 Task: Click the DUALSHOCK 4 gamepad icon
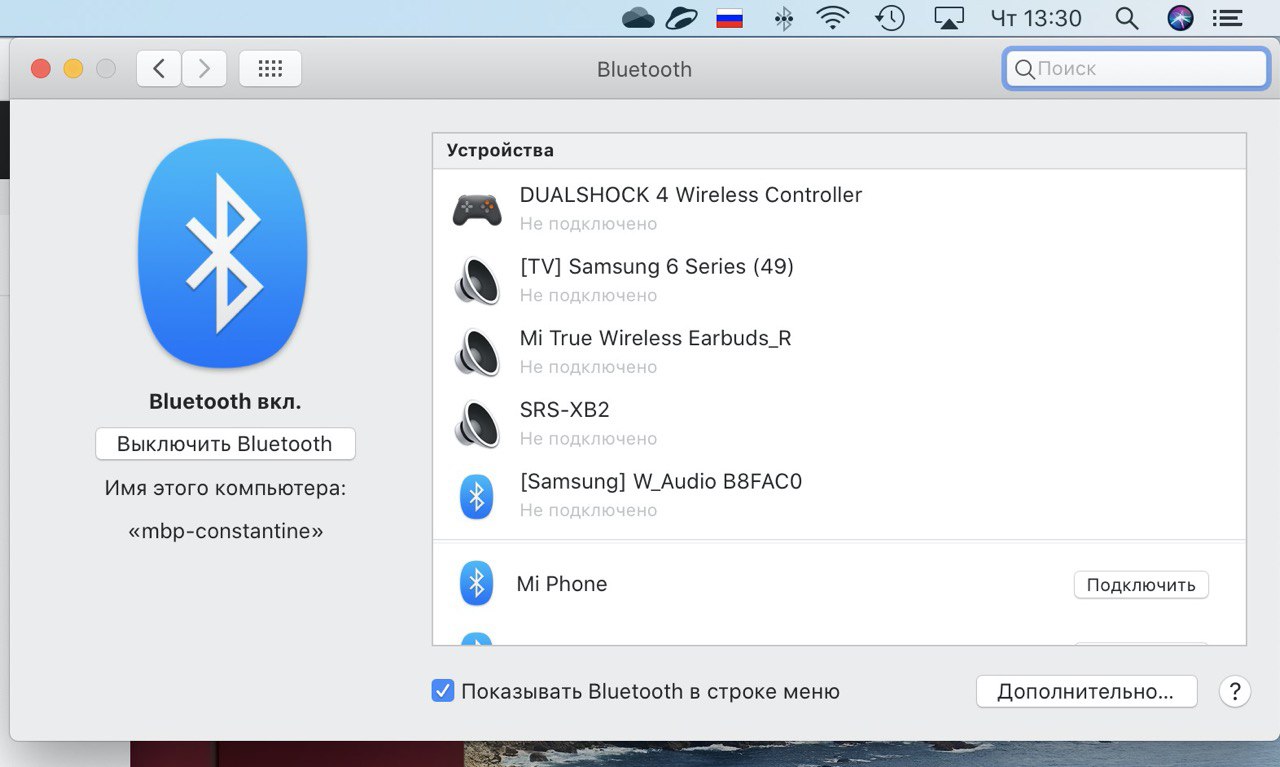point(476,209)
